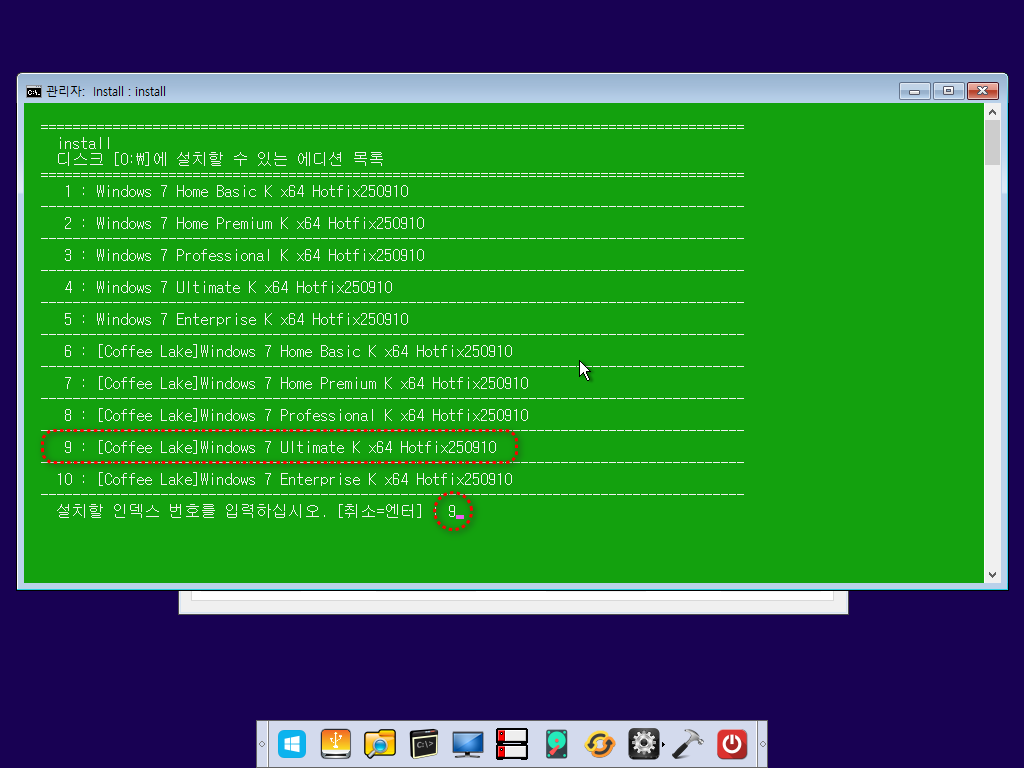This screenshot has width=1024, height=768.
Task: Click the 'install' heading text
Action: 84,144
